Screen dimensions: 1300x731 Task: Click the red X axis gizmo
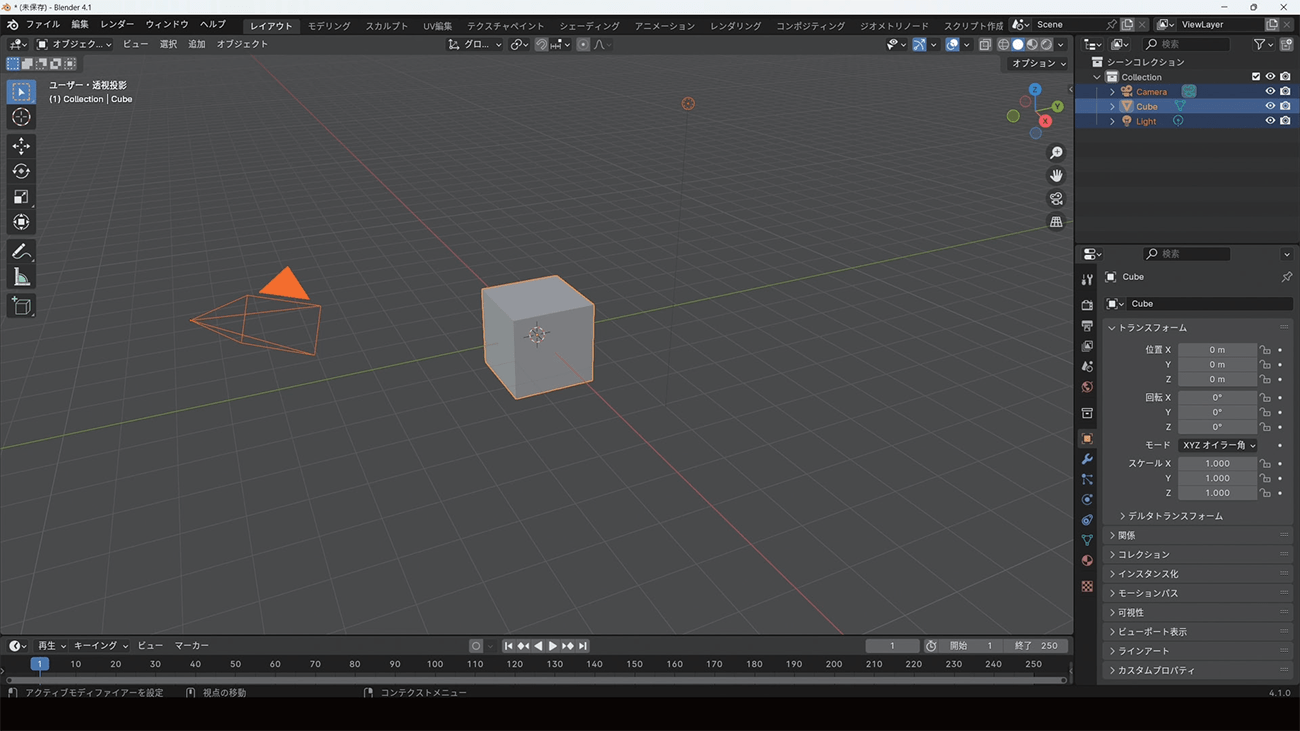point(1045,122)
